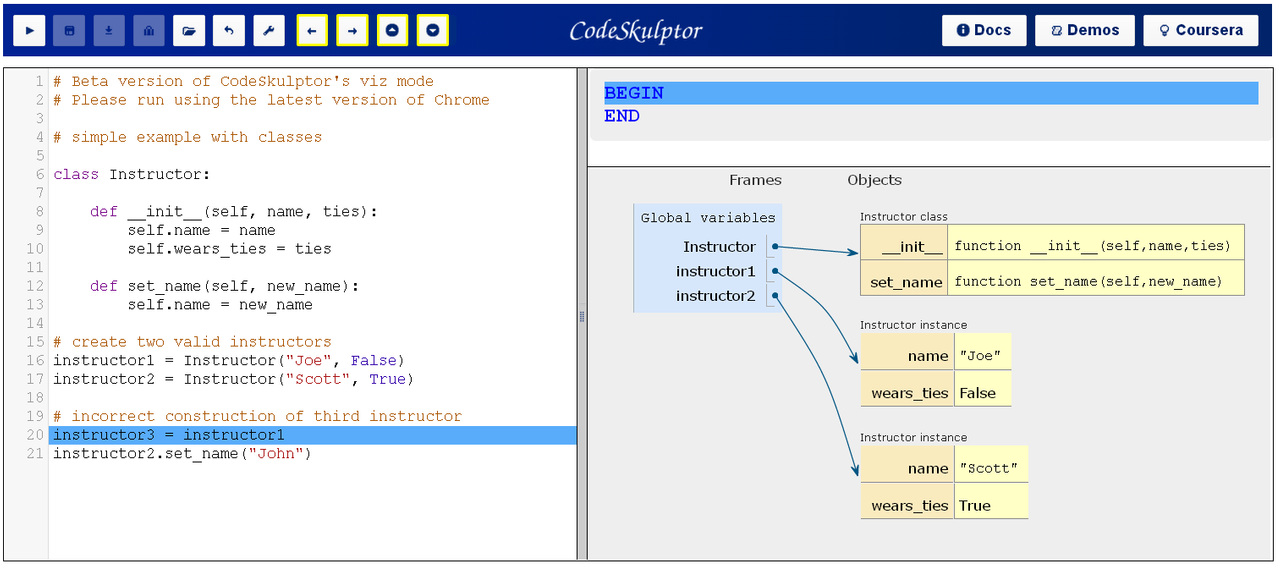Image resolution: width=1280 pixels, height=568 pixels.
Task: Click comment about incorrect construction of third instructor
Action: (257, 416)
